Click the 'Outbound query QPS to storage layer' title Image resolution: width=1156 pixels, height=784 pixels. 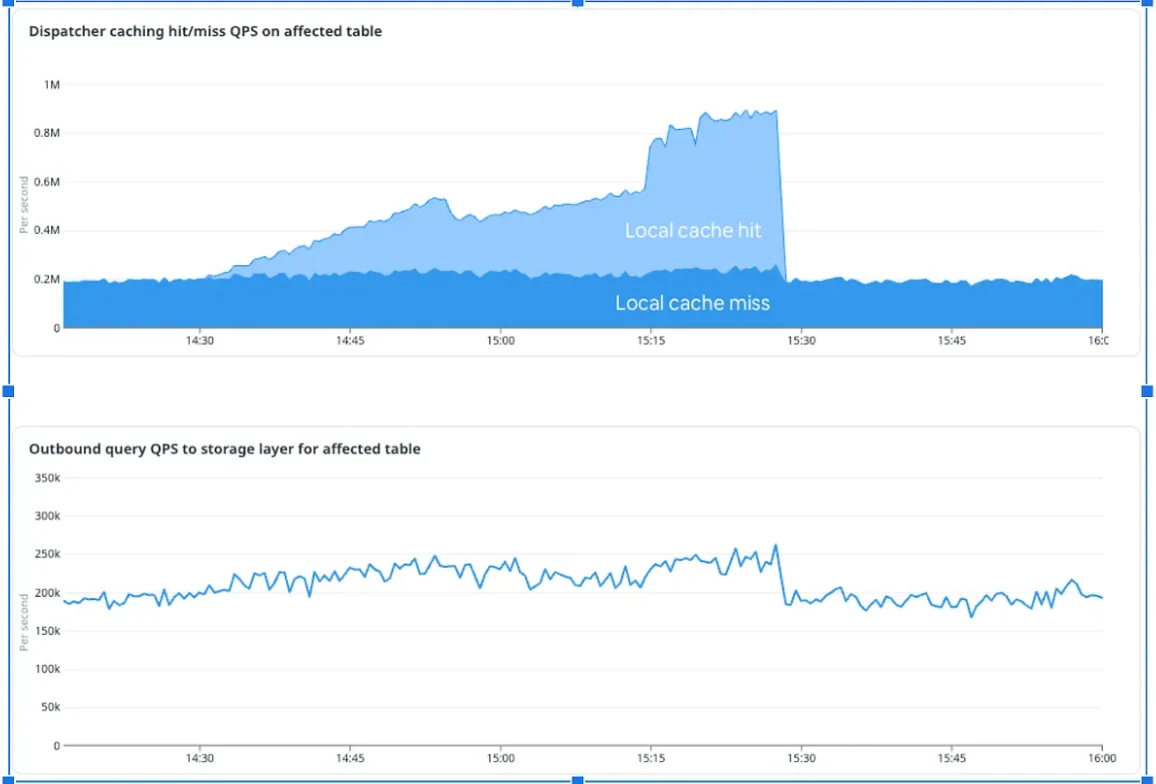[x=224, y=448]
